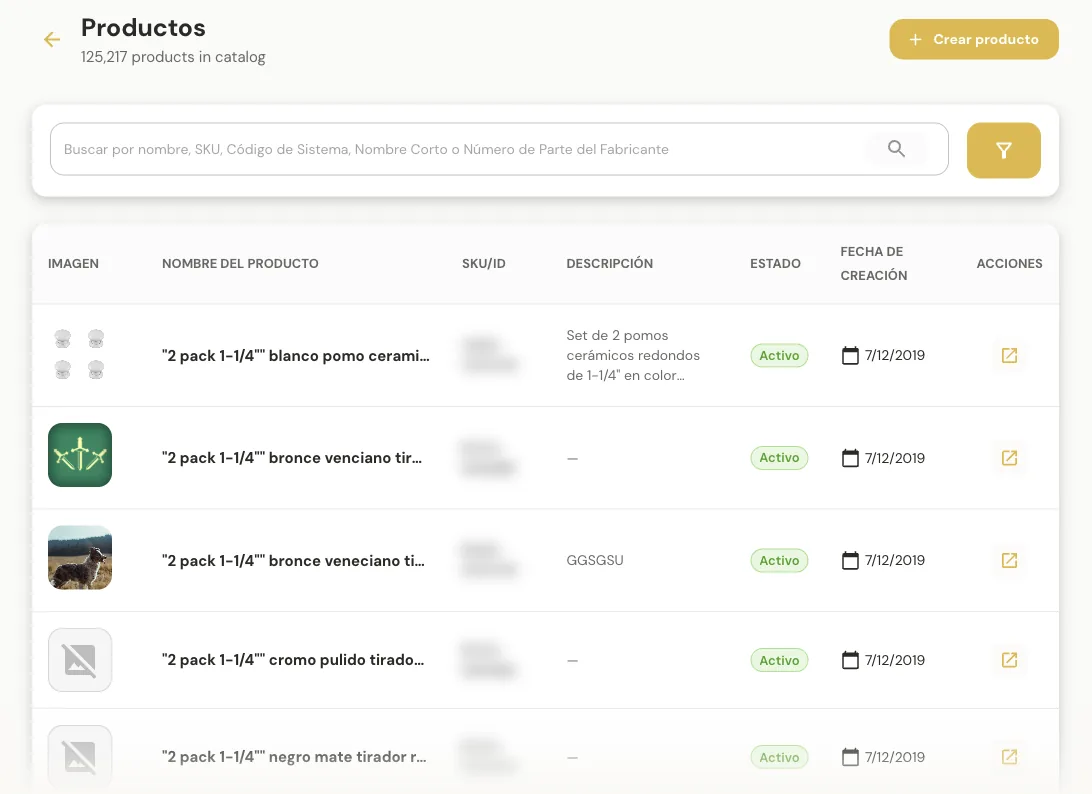The height and width of the screenshot is (794, 1092).
Task: Click the NOMBRE DEL PRODUCTO column header
Action: coord(240,263)
